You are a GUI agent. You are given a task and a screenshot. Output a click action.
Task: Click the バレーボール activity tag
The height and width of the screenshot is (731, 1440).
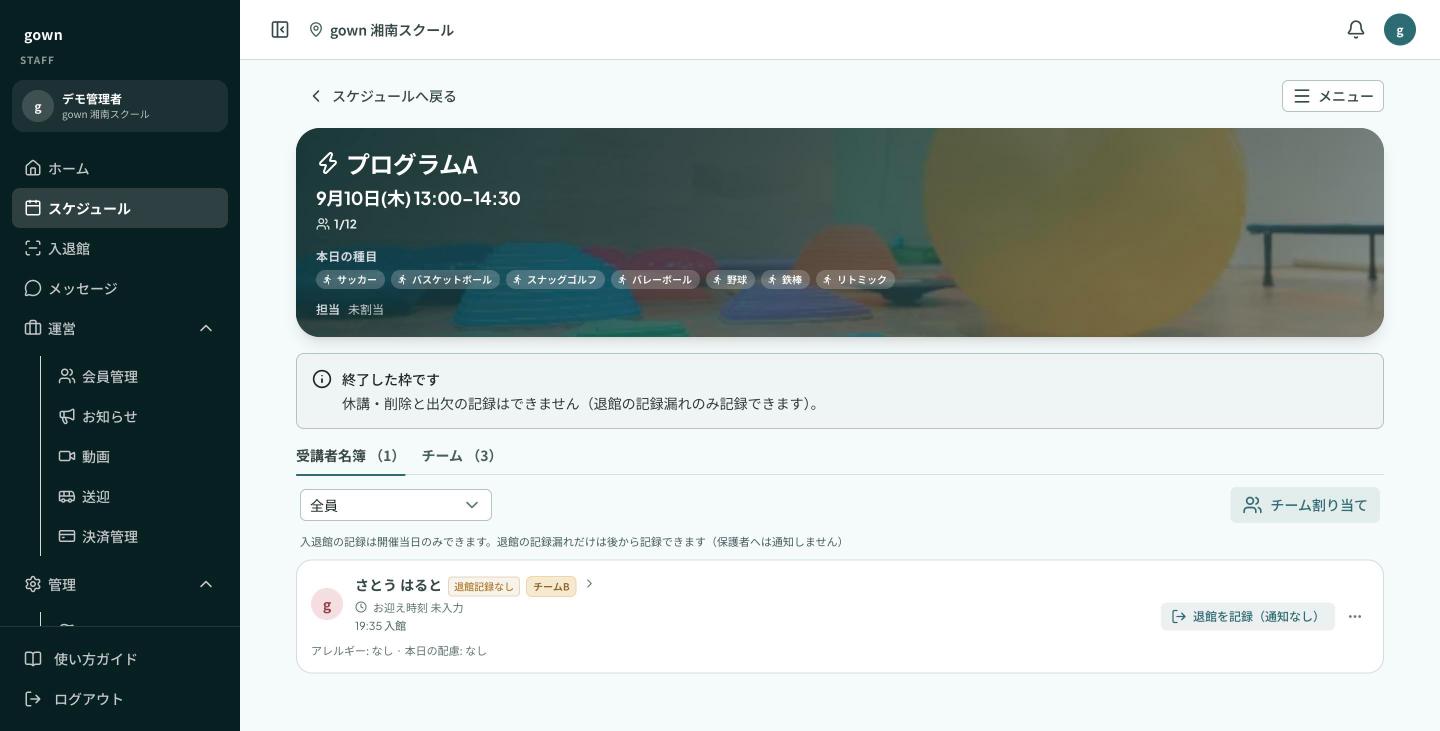pos(655,280)
